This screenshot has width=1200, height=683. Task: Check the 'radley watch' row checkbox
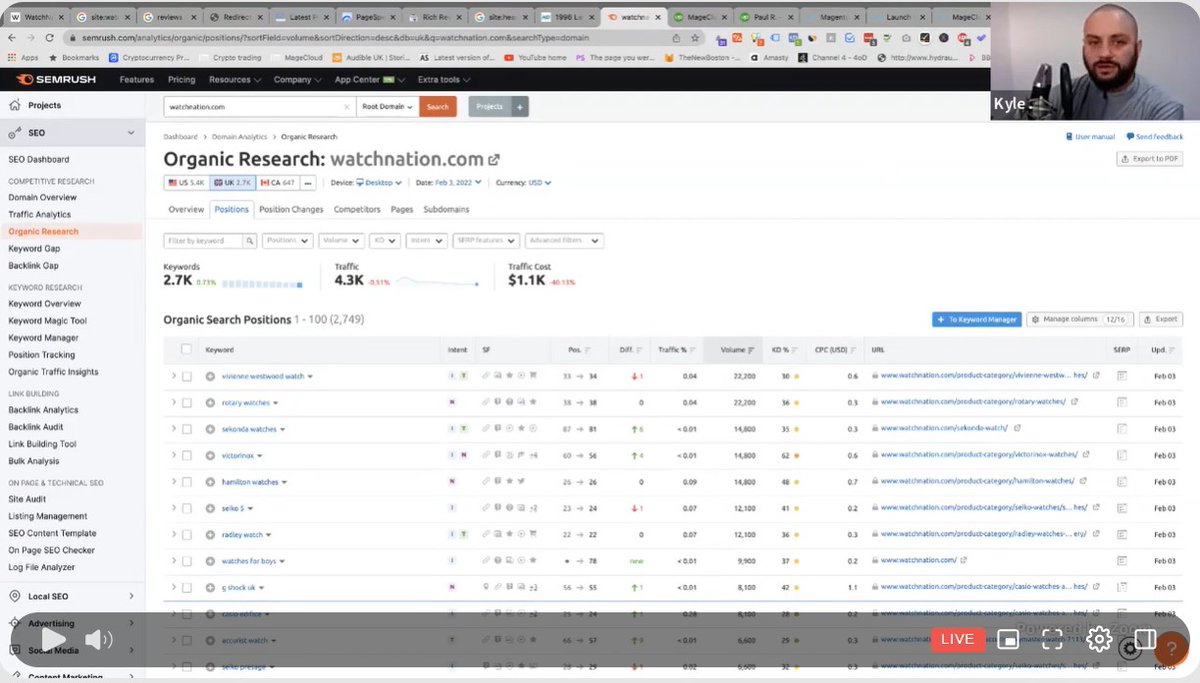click(186, 534)
